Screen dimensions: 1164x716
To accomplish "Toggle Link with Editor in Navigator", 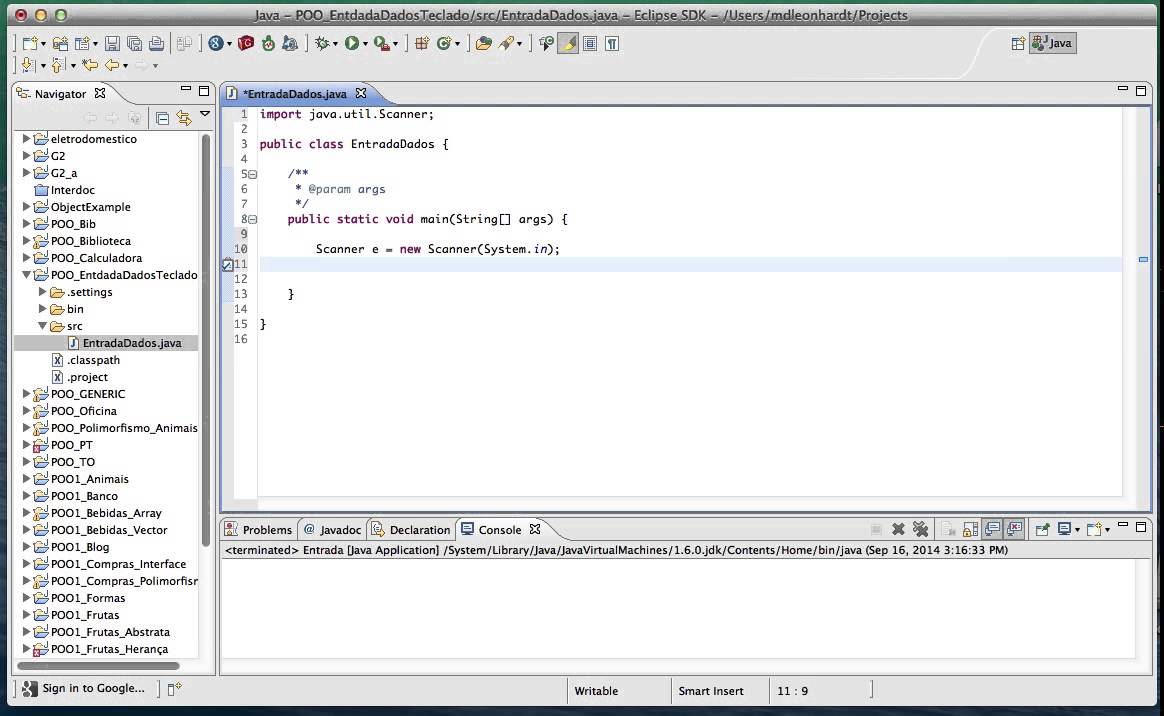I will coord(183,118).
